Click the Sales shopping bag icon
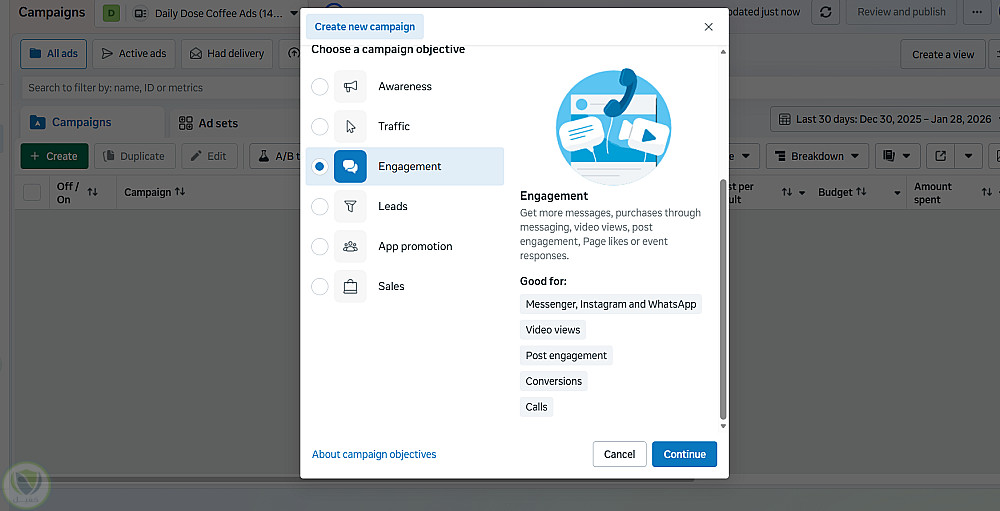 tap(350, 287)
